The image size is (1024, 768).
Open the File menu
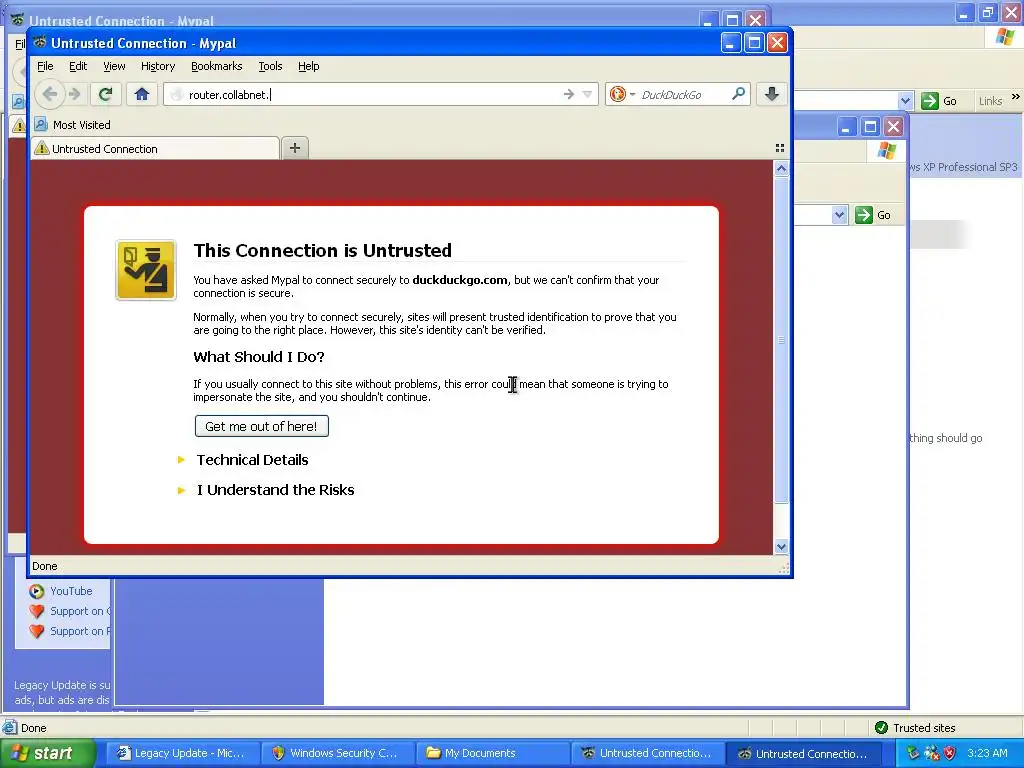tap(45, 66)
